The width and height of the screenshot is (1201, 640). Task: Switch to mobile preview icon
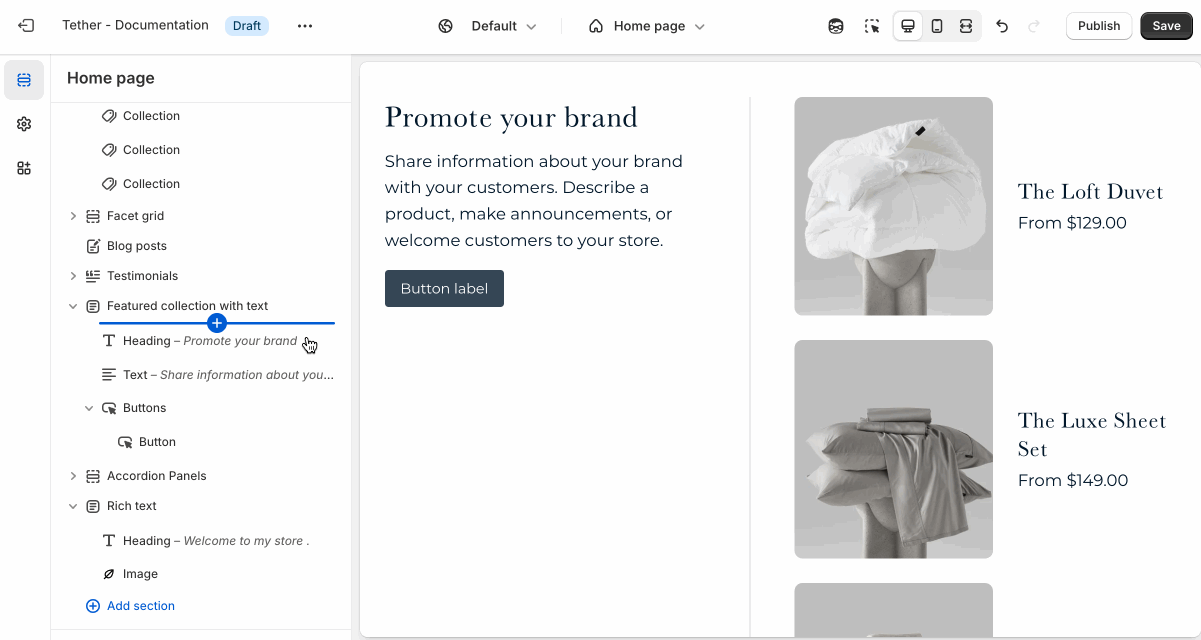937,26
